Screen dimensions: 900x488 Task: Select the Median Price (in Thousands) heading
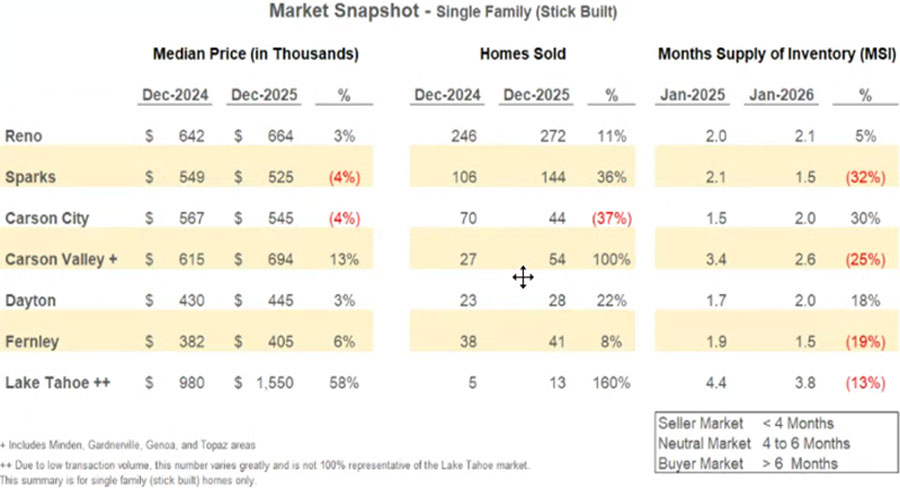click(255, 54)
